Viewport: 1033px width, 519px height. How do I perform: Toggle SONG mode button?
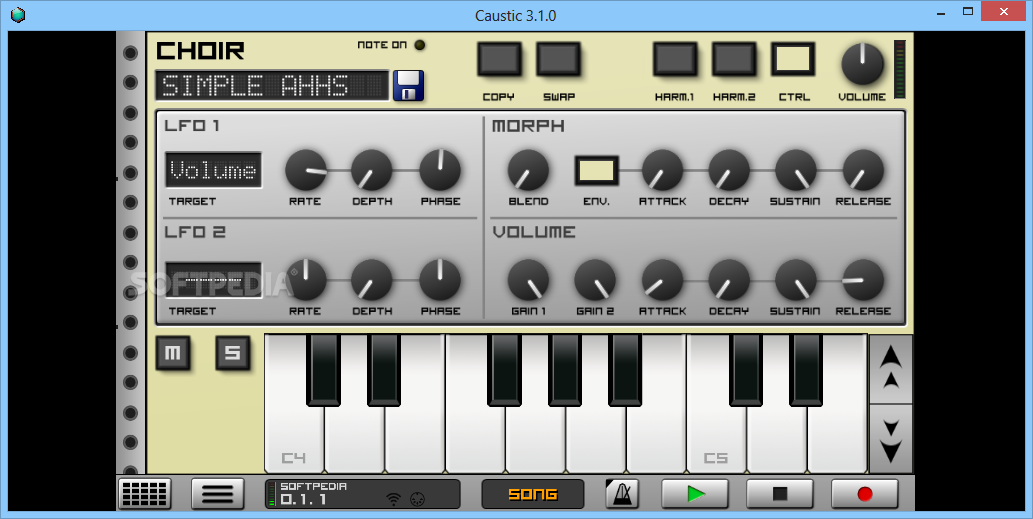[533, 494]
